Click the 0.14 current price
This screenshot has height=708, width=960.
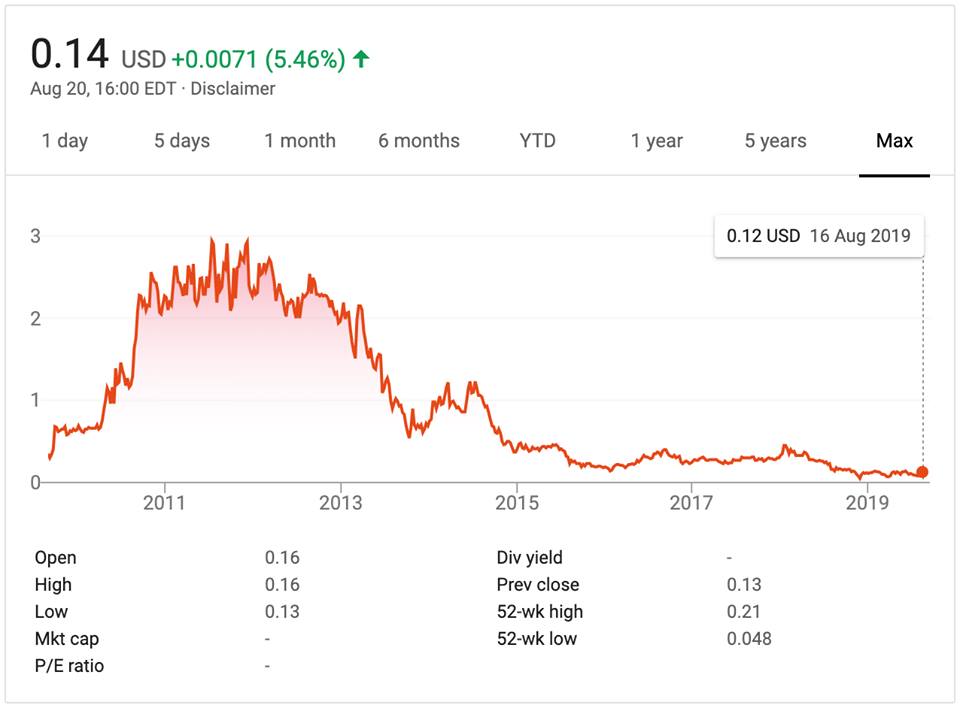tap(69, 54)
